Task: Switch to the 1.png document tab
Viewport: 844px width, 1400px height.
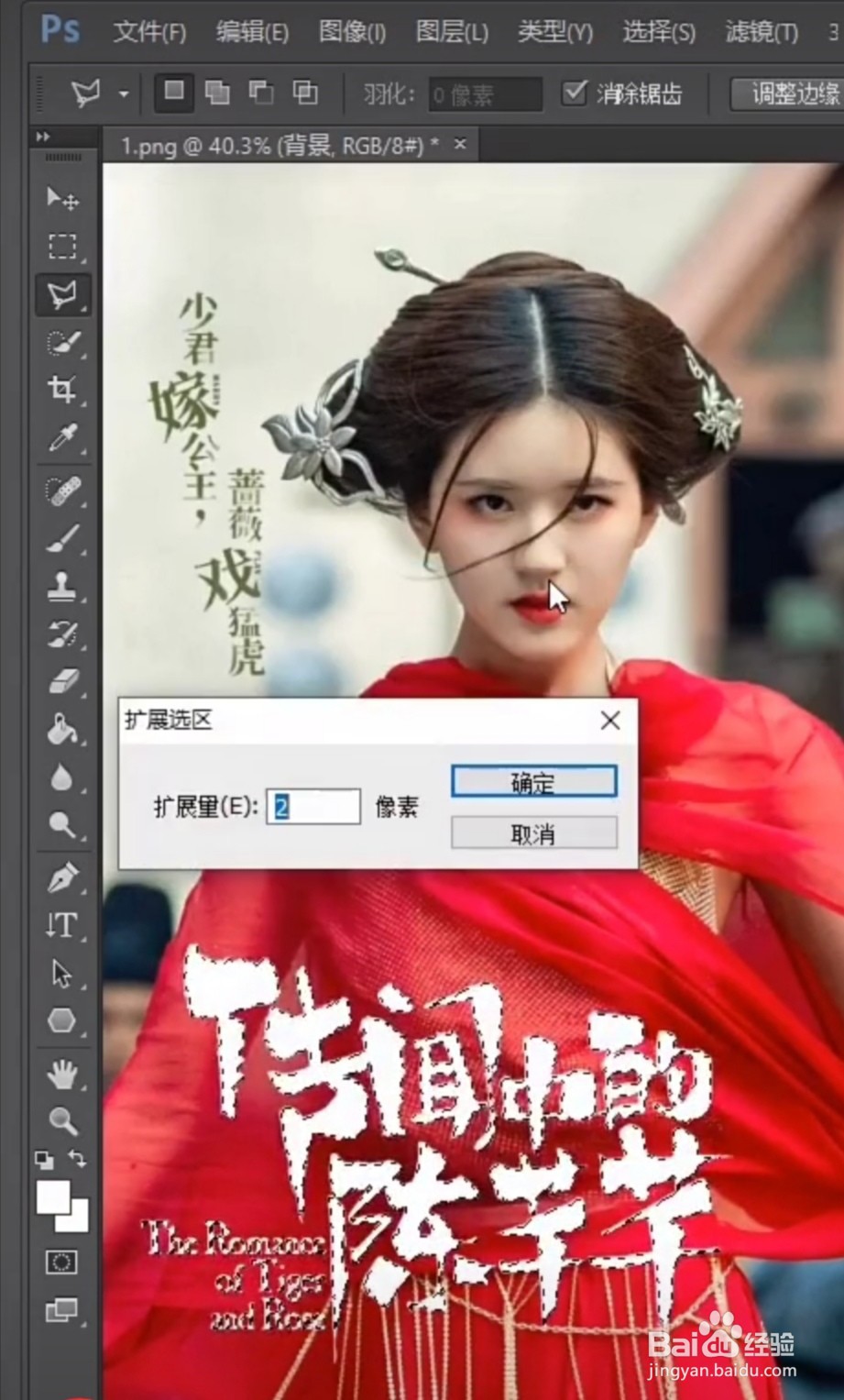Action: click(280, 145)
